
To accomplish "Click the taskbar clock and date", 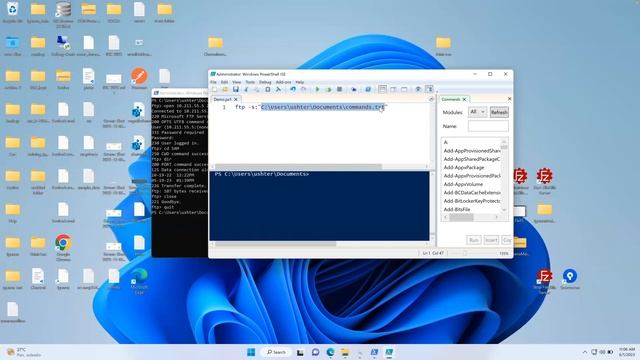I will [x=627, y=352].
